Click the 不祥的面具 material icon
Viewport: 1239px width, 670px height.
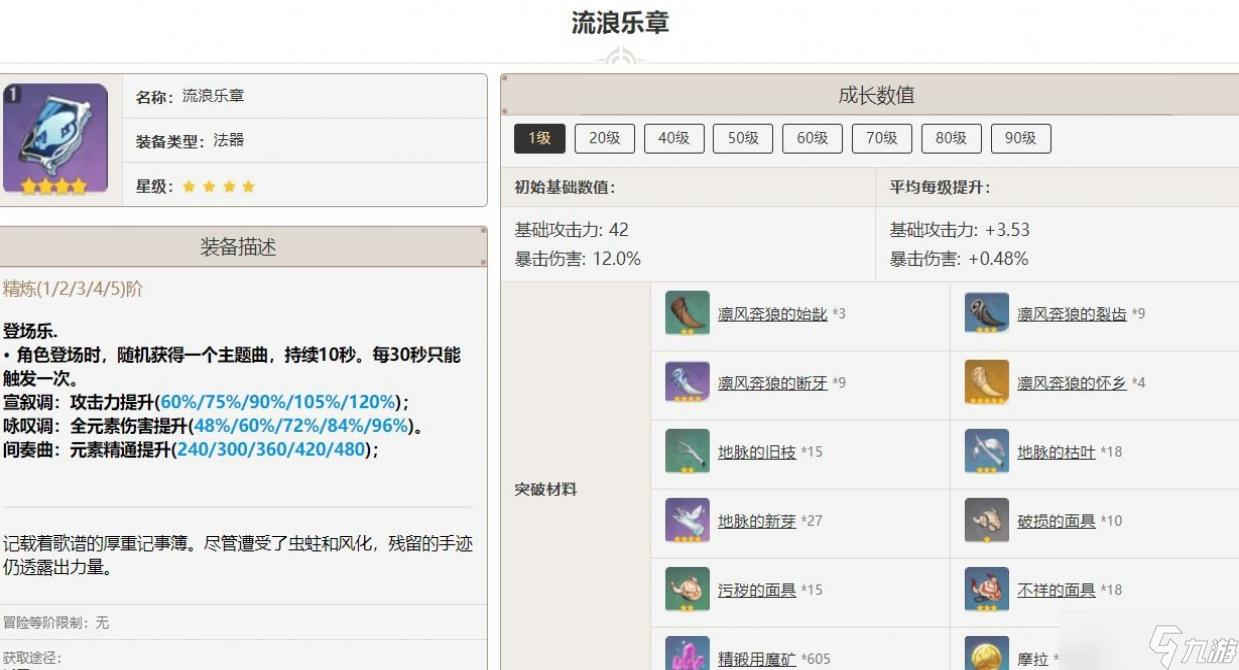click(x=987, y=589)
